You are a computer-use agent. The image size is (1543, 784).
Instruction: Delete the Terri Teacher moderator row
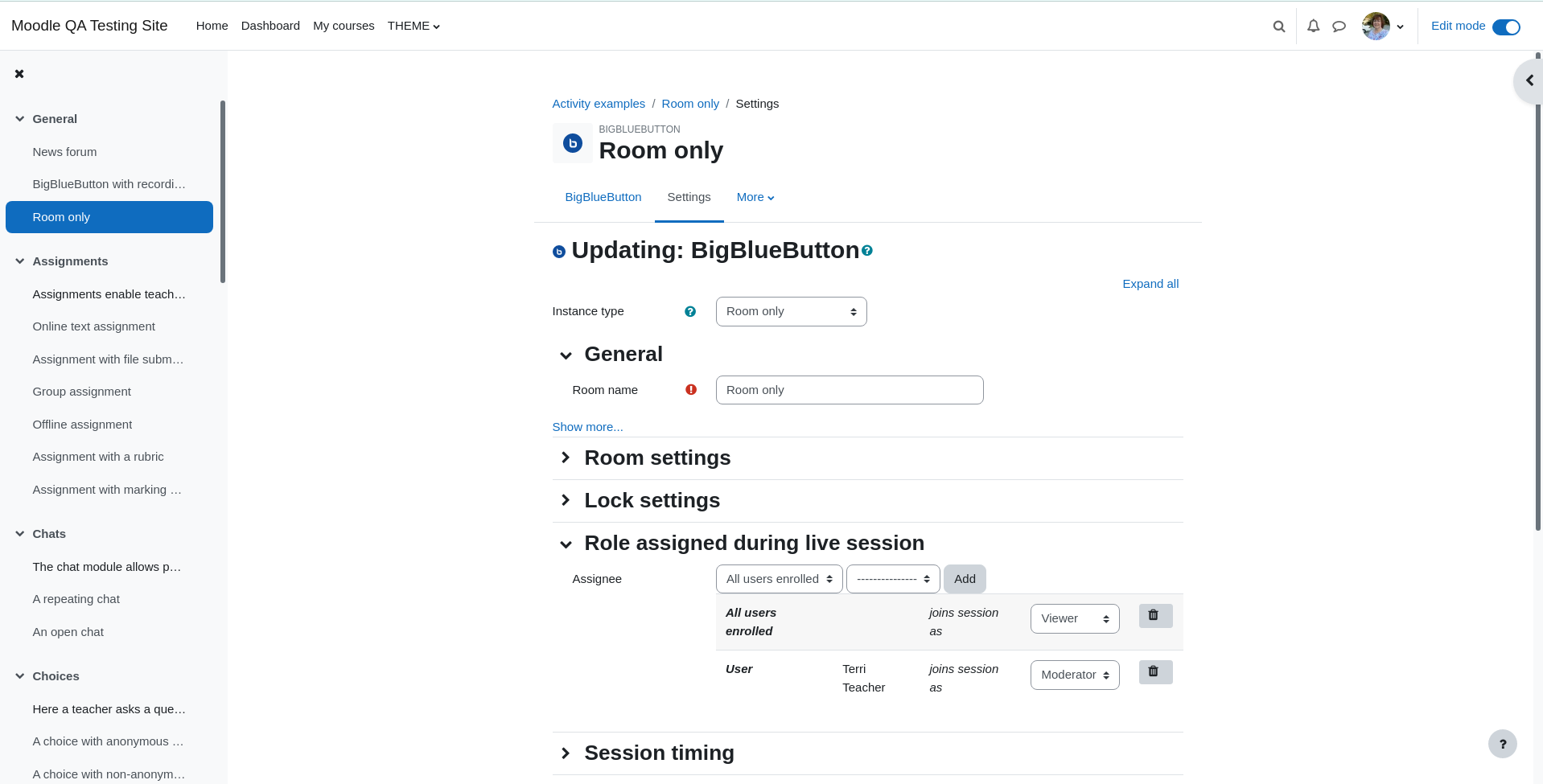click(1155, 671)
